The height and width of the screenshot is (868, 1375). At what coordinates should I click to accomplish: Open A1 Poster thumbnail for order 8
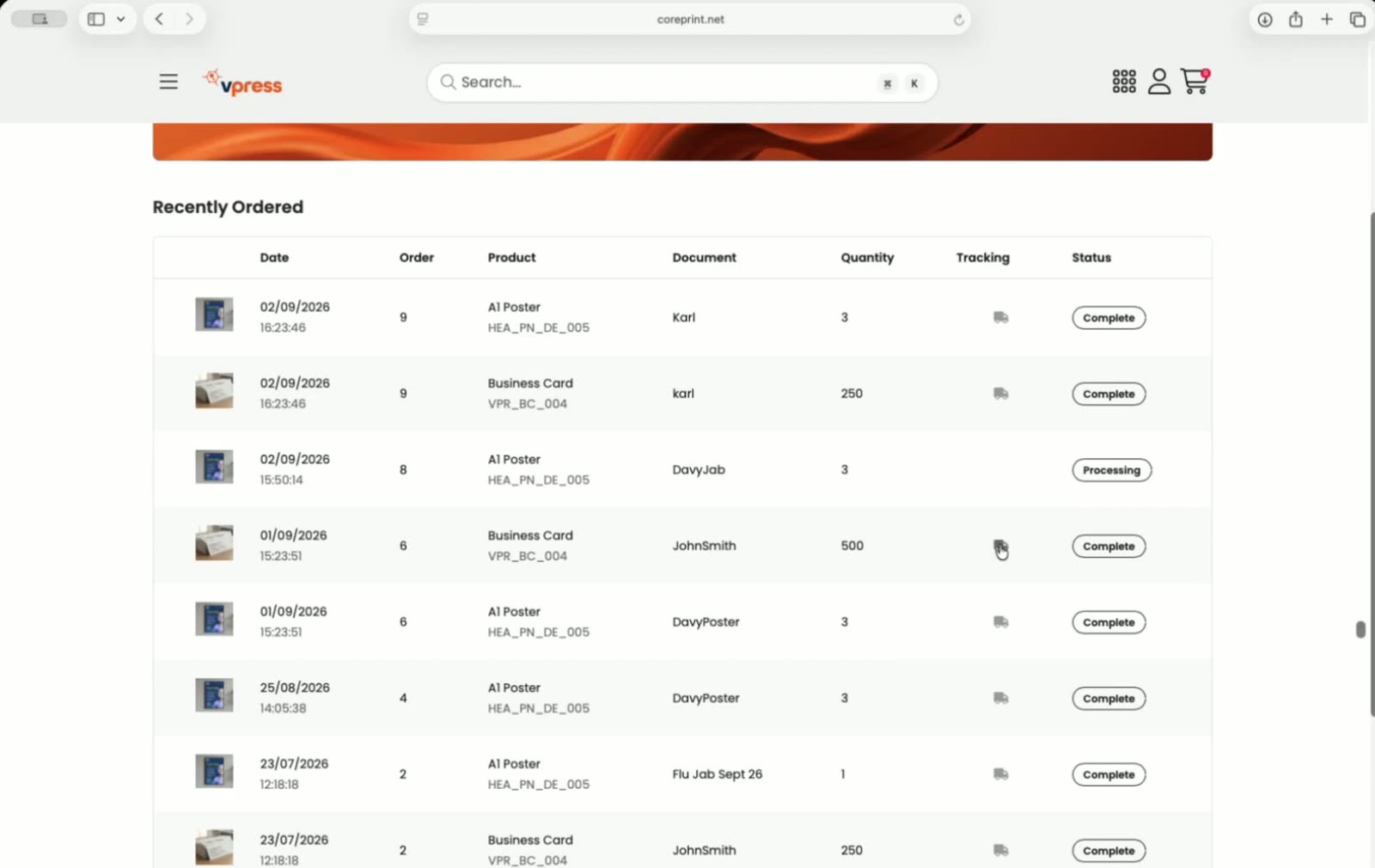point(214,467)
